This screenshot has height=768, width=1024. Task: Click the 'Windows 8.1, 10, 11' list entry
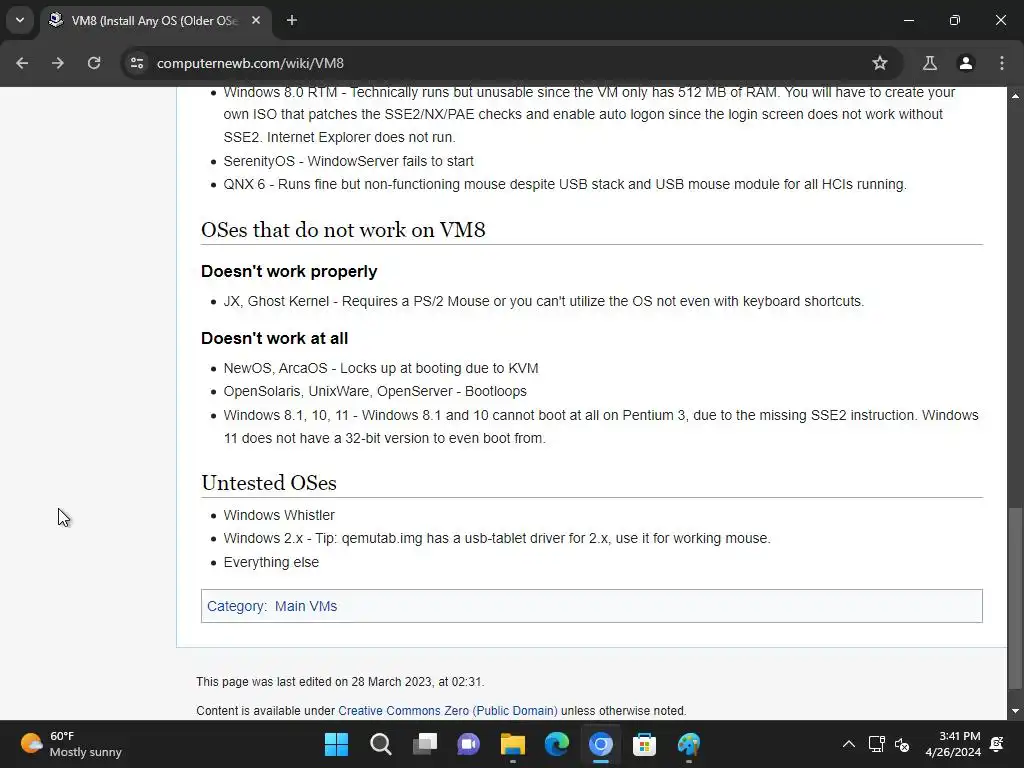(601, 426)
